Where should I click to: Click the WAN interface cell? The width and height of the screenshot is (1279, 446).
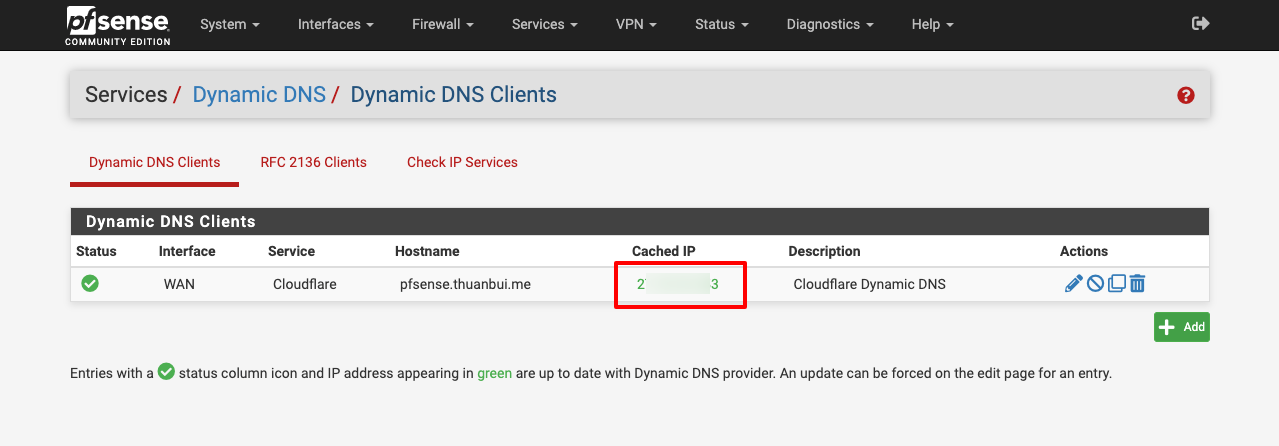coord(179,284)
